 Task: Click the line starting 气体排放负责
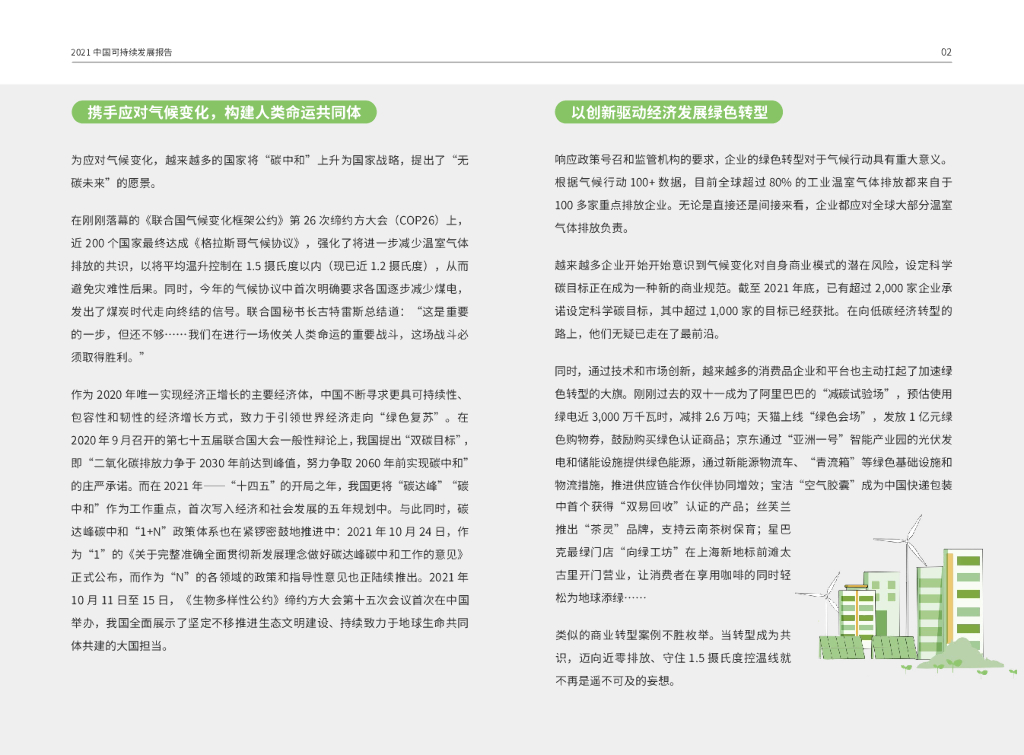pos(593,228)
